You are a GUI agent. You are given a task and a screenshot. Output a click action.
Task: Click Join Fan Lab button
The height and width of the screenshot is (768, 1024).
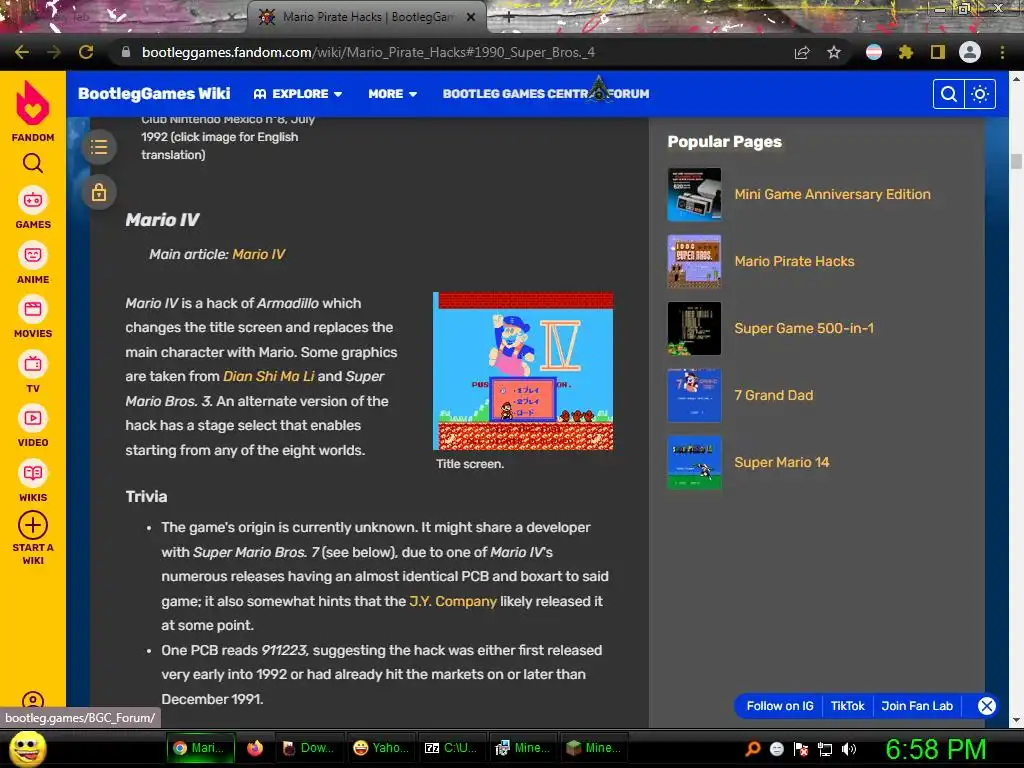click(x=917, y=706)
